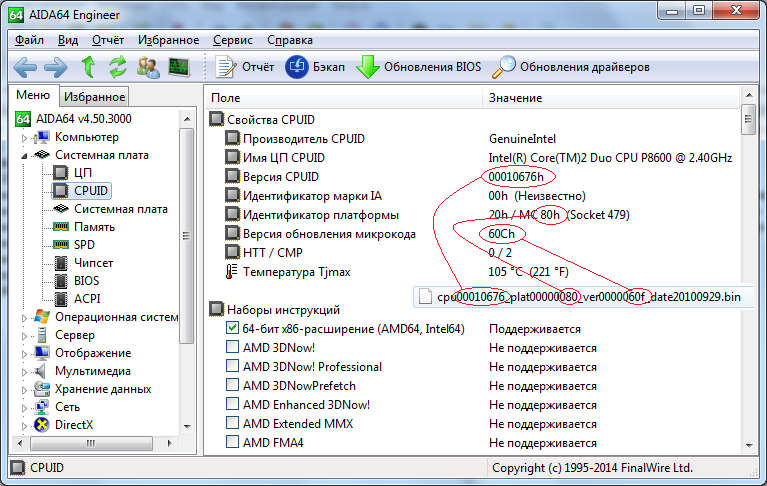Open Обновления драйверов from the toolbar

571,67
